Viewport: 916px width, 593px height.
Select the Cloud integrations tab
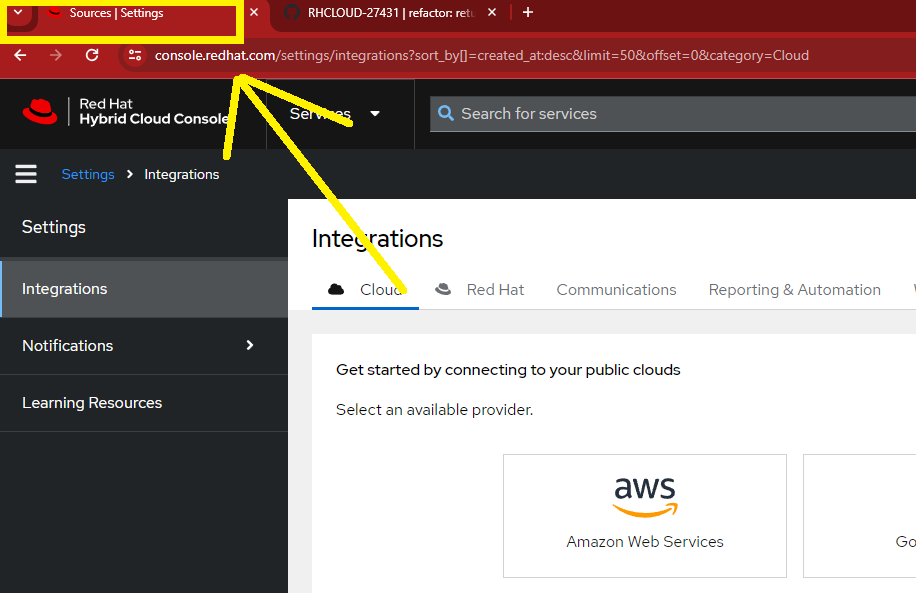click(366, 289)
